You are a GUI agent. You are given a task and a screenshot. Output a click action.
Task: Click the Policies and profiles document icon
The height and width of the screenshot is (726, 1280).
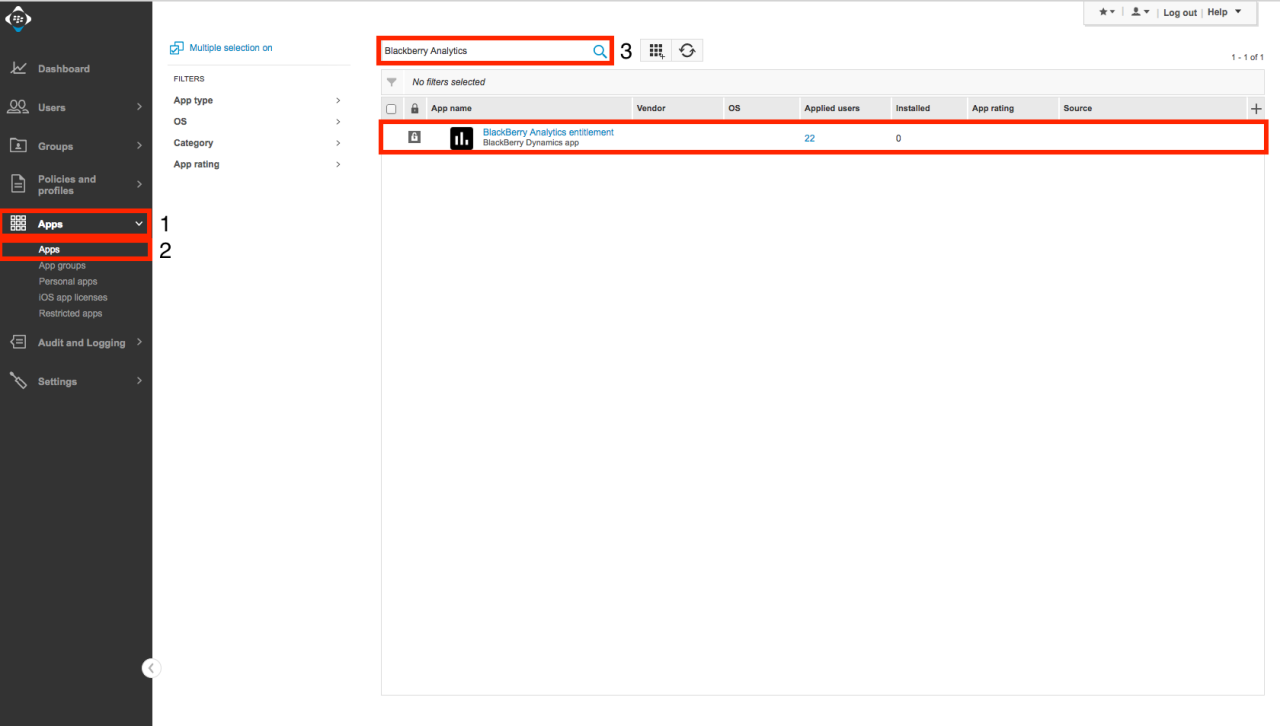(x=18, y=184)
